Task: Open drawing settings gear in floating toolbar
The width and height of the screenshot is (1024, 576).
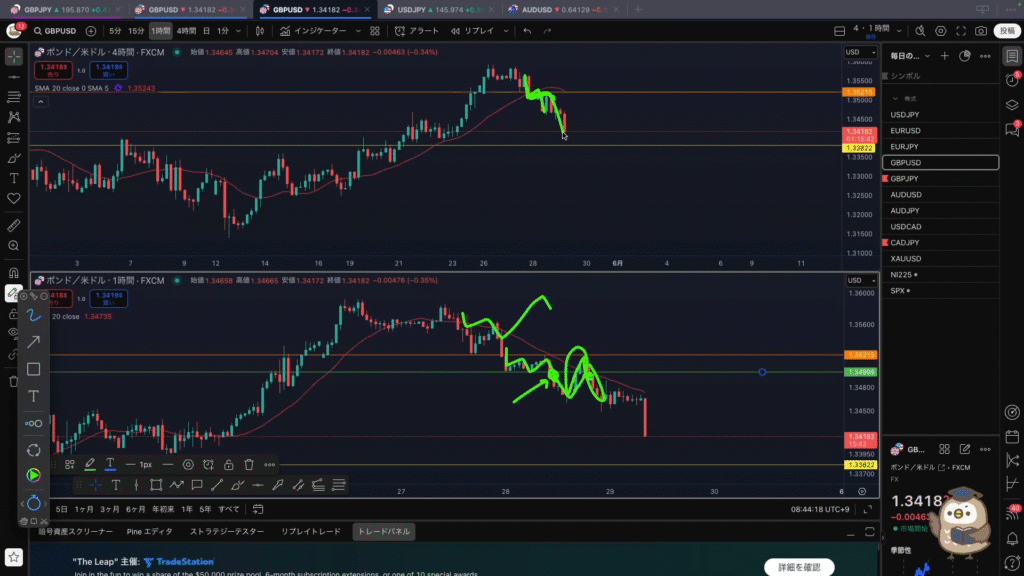Action: point(188,464)
